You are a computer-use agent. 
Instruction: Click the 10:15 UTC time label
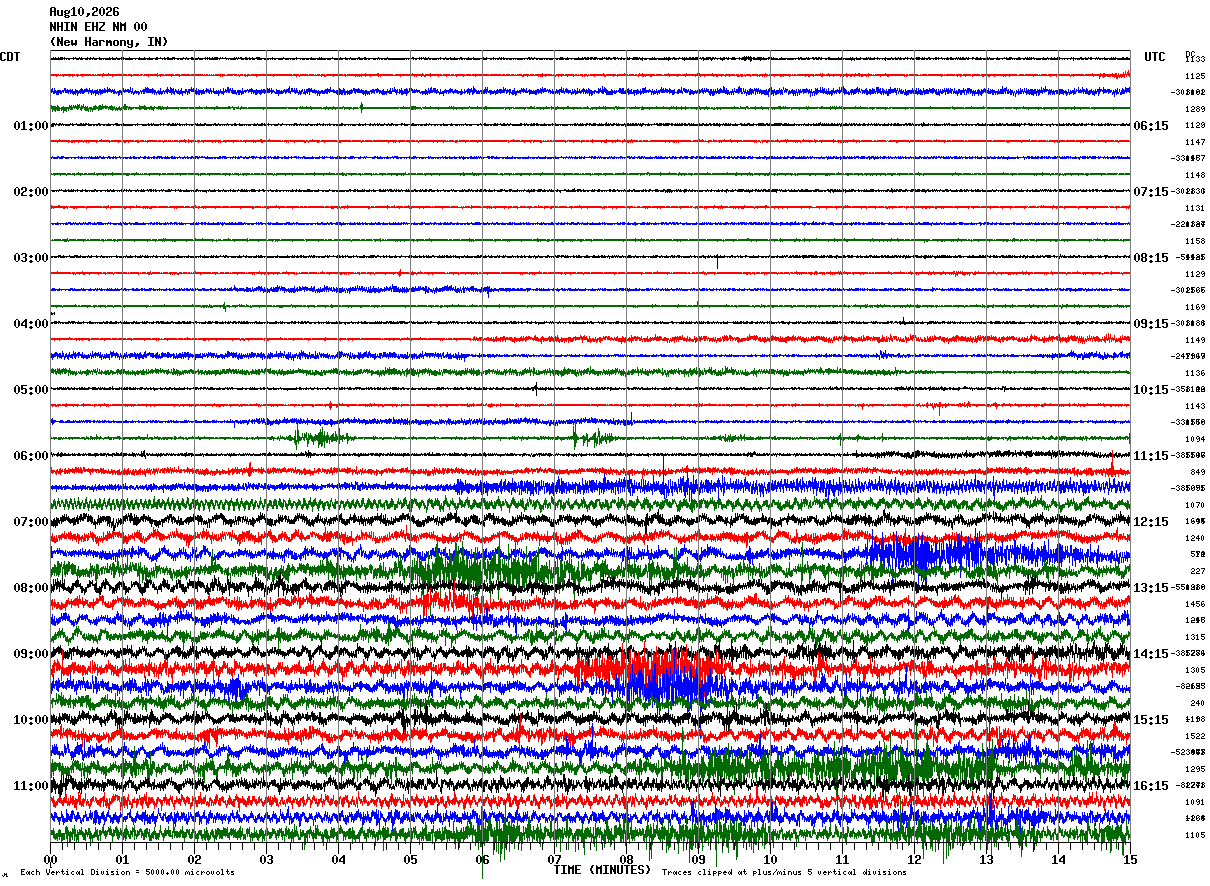[1151, 390]
